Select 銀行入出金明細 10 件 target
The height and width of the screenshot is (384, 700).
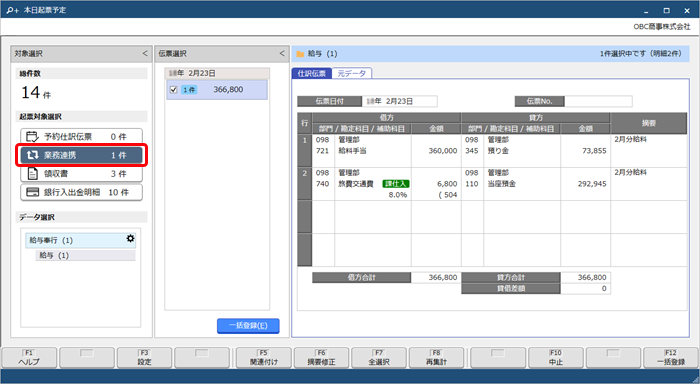tap(81, 192)
